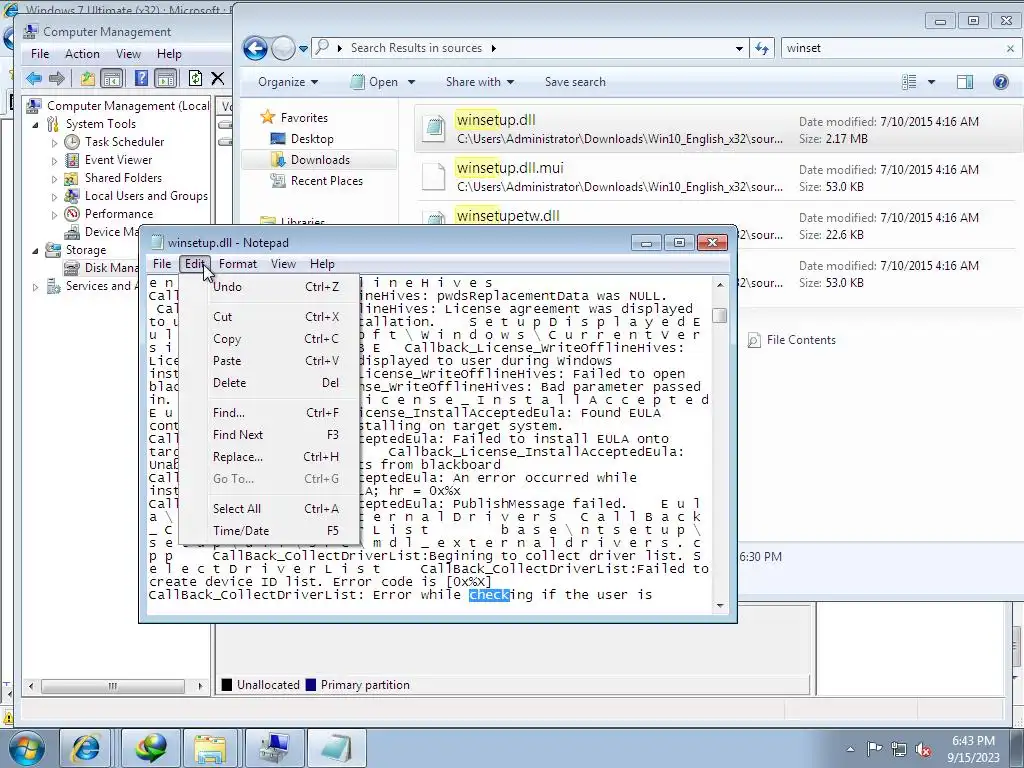Click the change view icon in Explorer
The width and height of the screenshot is (1024, 768).
pyautogui.click(x=908, y=82)
